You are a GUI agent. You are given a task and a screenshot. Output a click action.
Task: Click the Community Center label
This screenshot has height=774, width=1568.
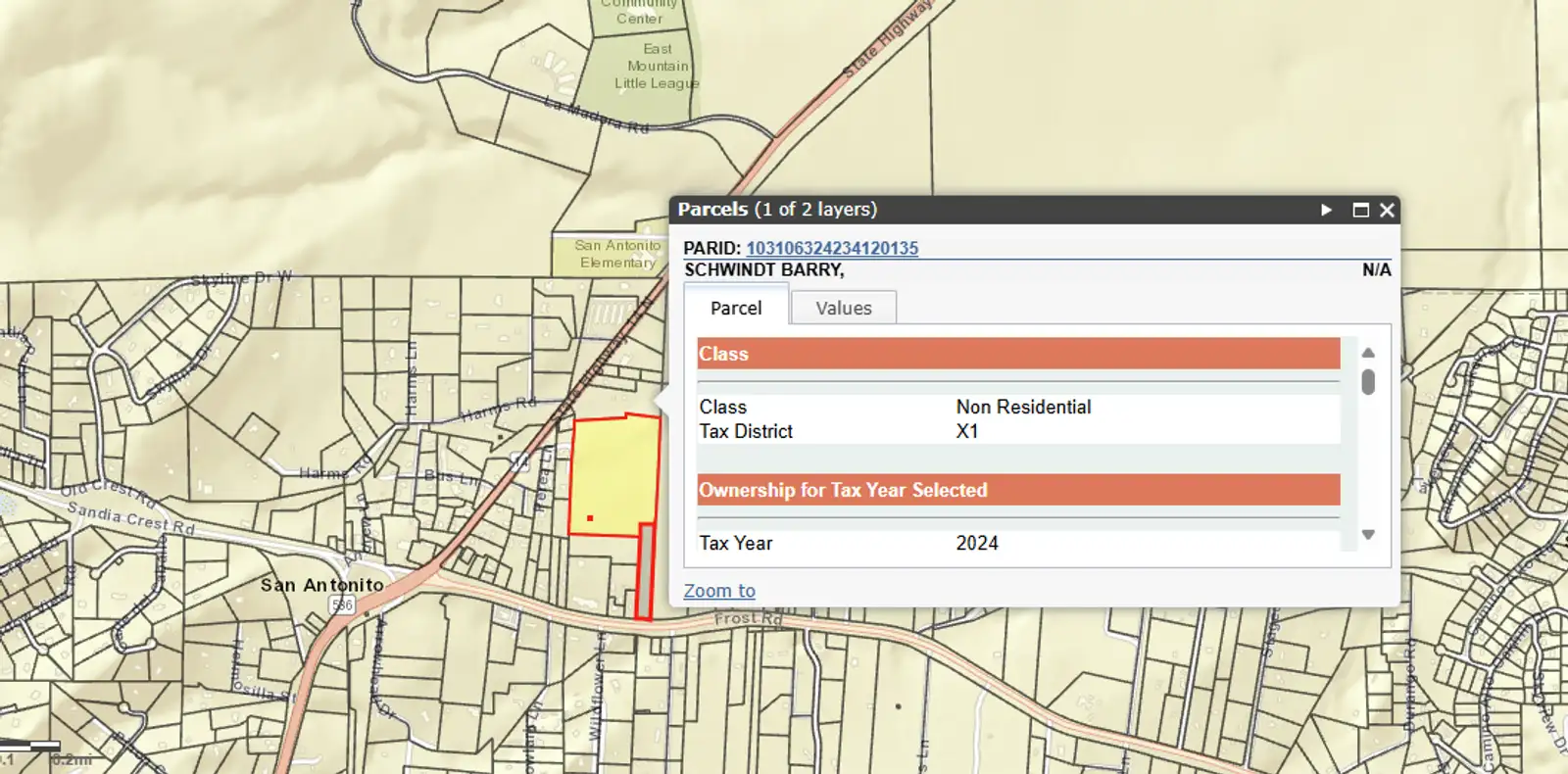click(638, 12)
